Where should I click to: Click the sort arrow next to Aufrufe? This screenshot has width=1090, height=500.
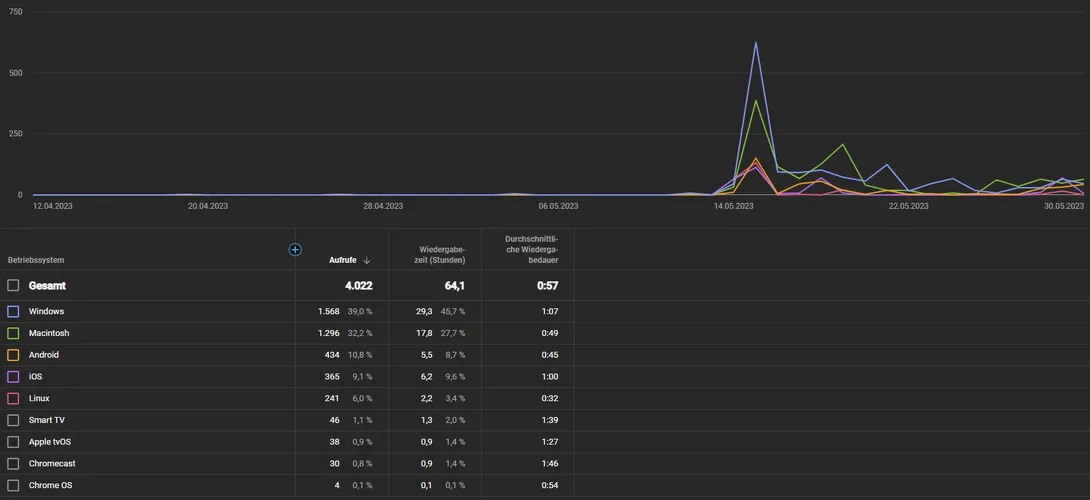(366, 260)
